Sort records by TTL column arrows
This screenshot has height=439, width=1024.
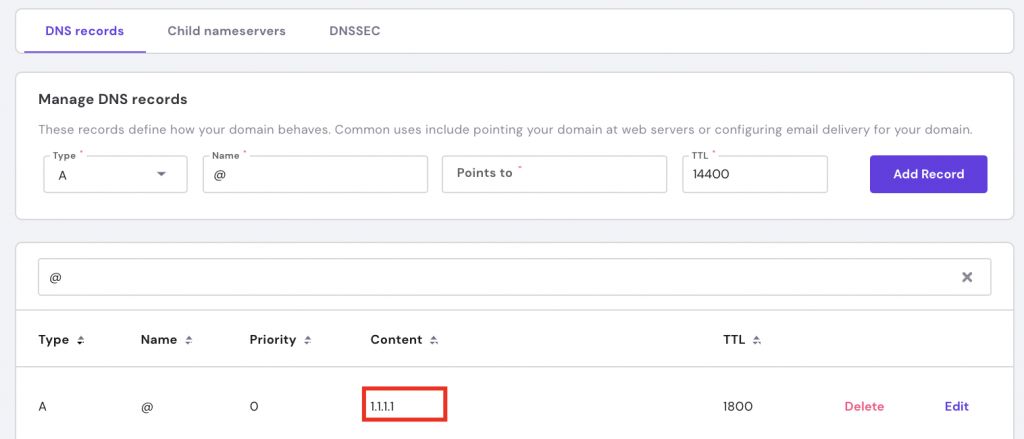(757, 340)
